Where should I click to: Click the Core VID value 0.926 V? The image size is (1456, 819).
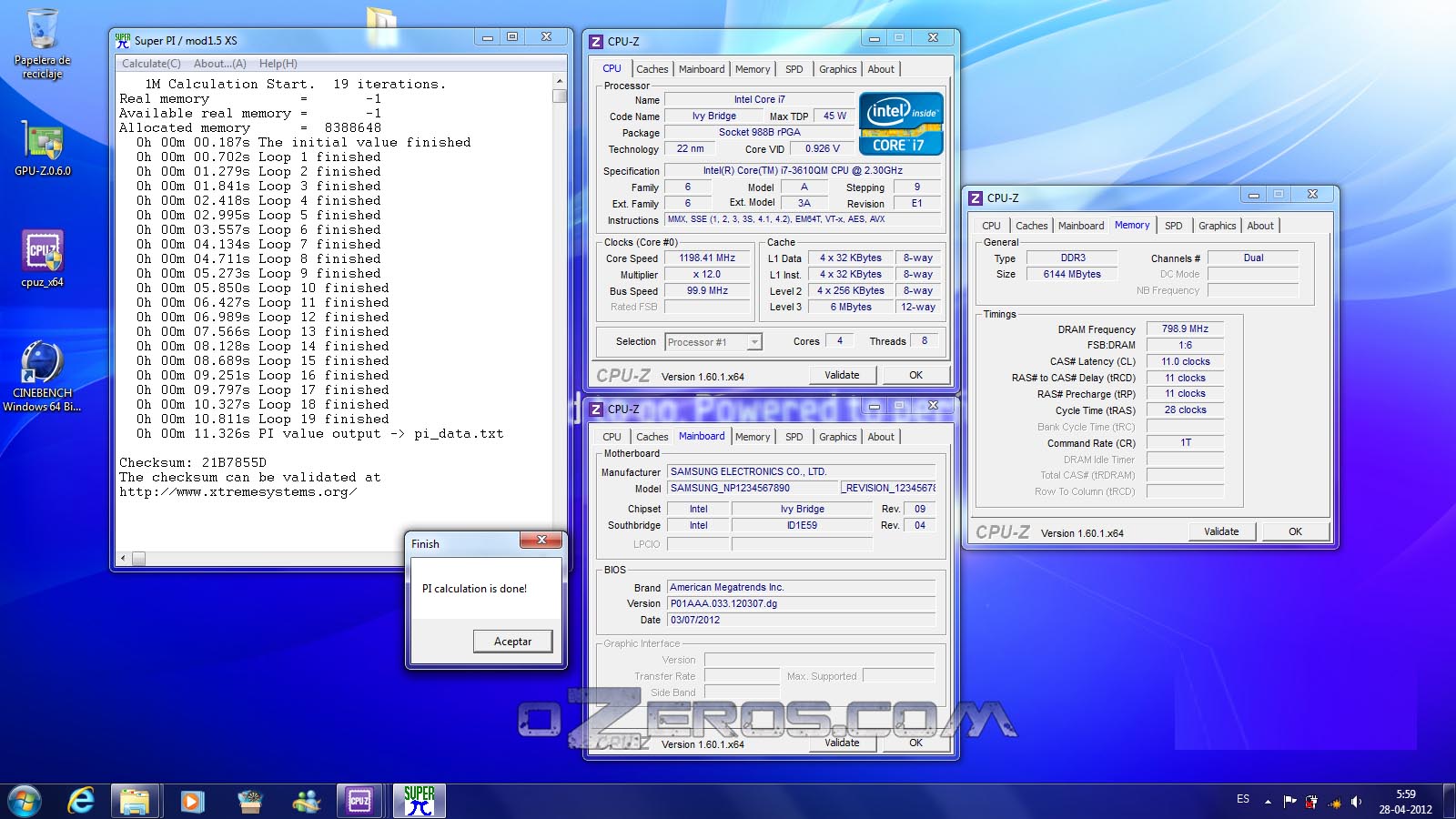click(x=822, y=149)
